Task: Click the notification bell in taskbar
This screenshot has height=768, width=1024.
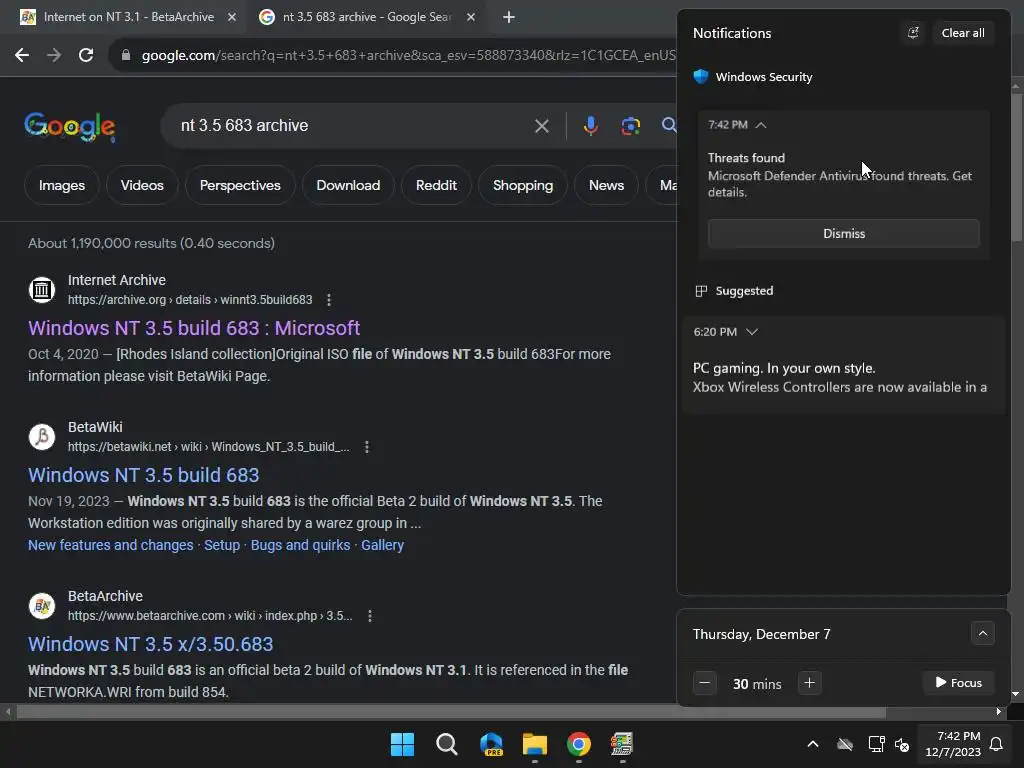Action: 996,744
